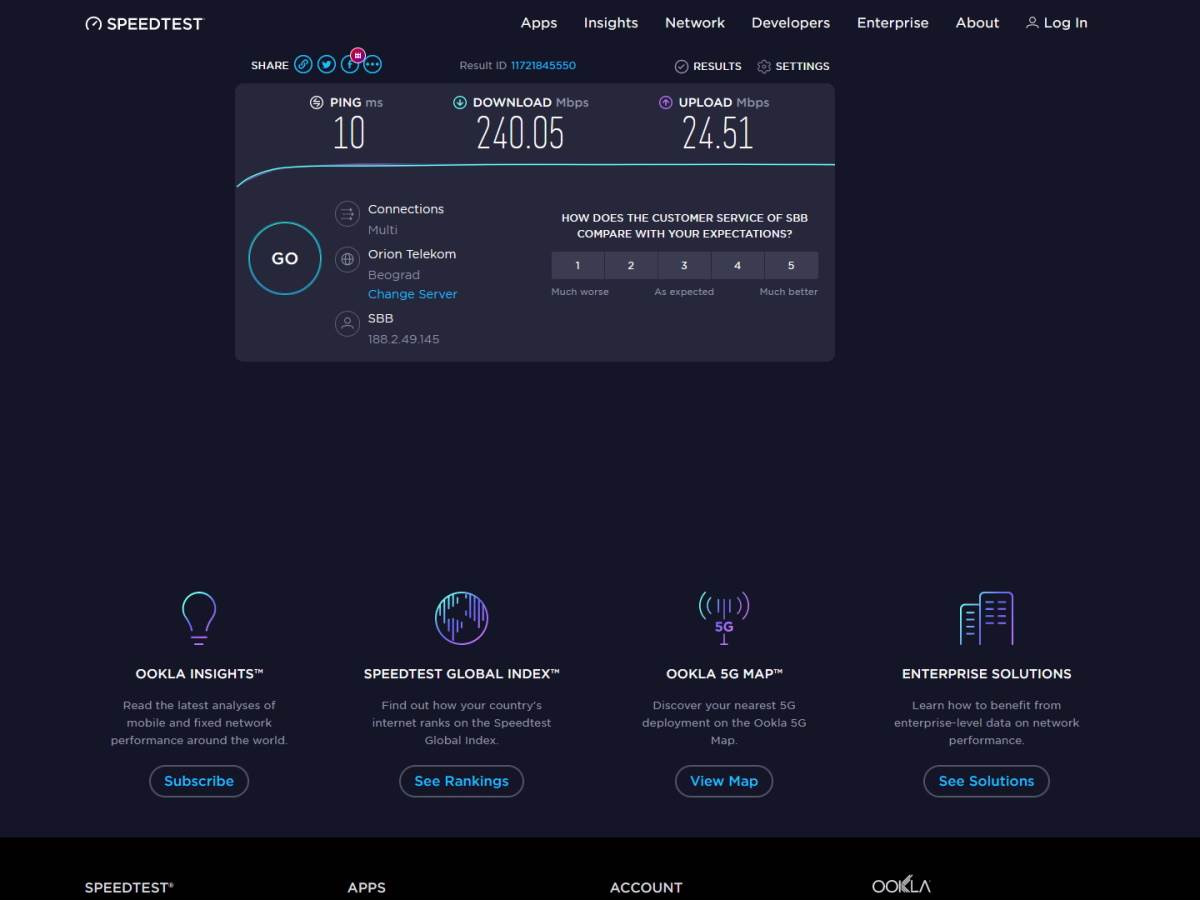Share result on Facebook
Viewport: 1200px width, 900px height.
click(x=349, y=65)
